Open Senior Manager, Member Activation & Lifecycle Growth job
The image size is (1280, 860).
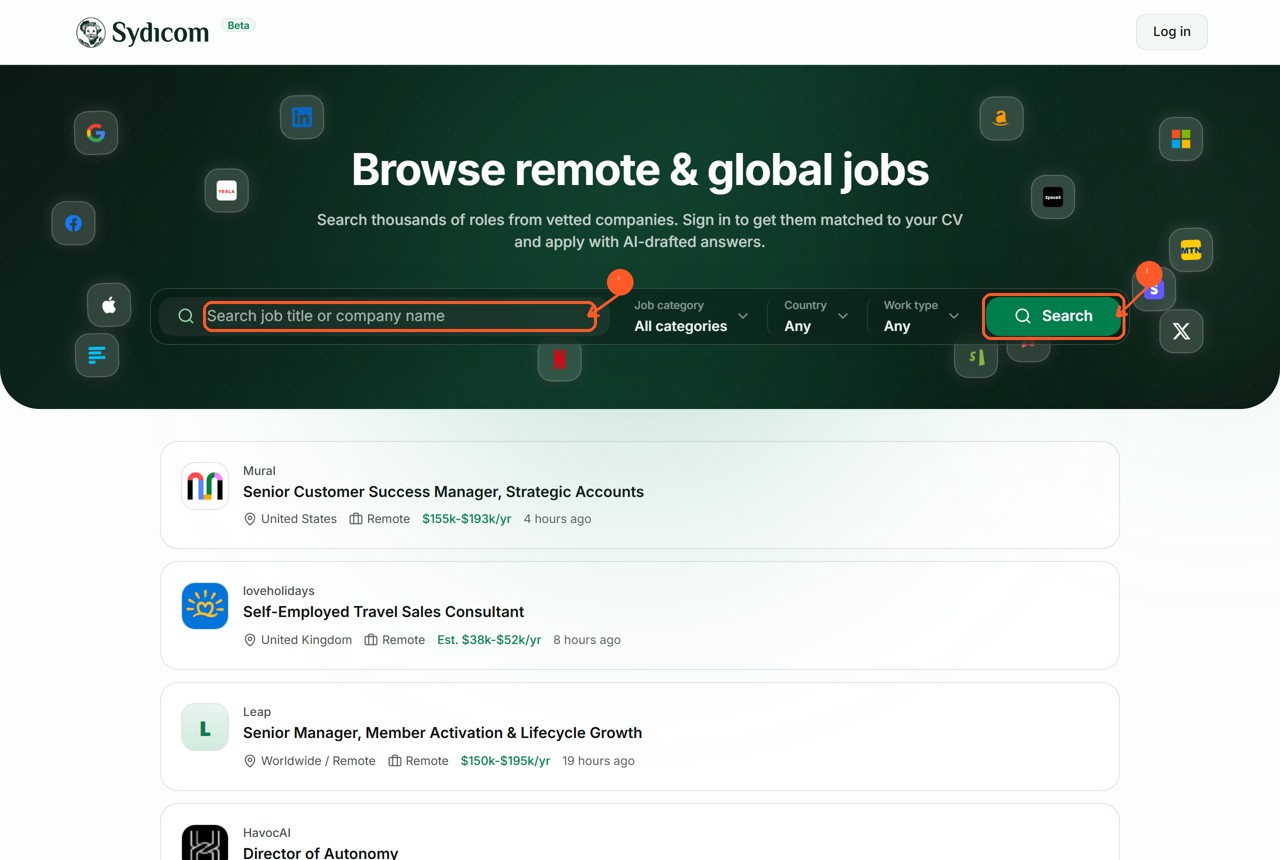[x=442, y=733]
